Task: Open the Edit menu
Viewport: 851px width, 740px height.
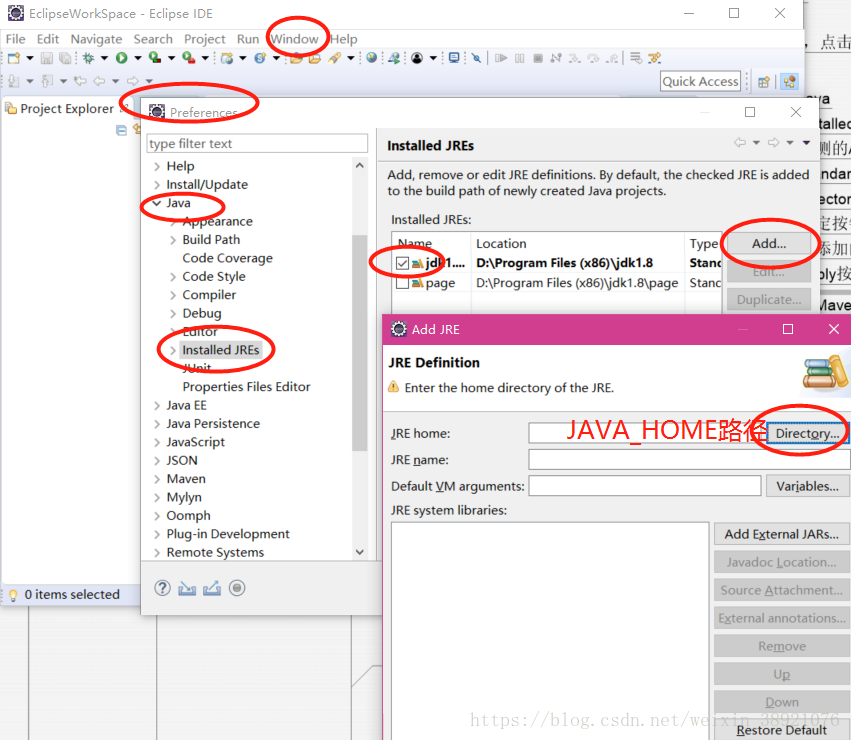Action: [x=48, y=39]
